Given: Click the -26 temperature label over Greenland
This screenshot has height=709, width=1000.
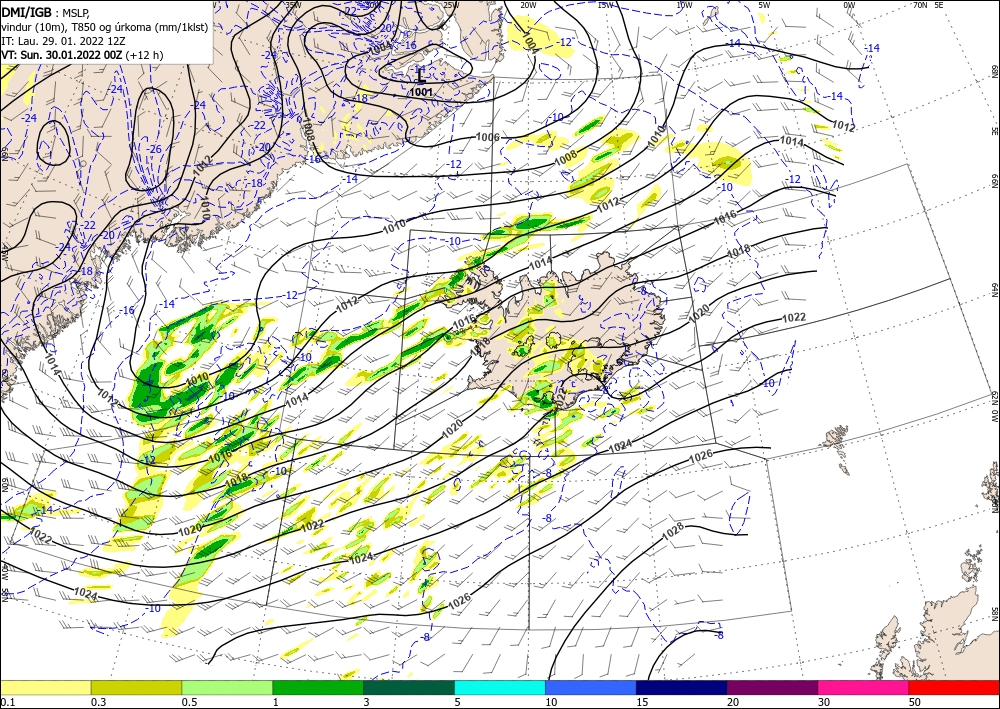Looking at the screenshot, I should [x=156, y=149].
